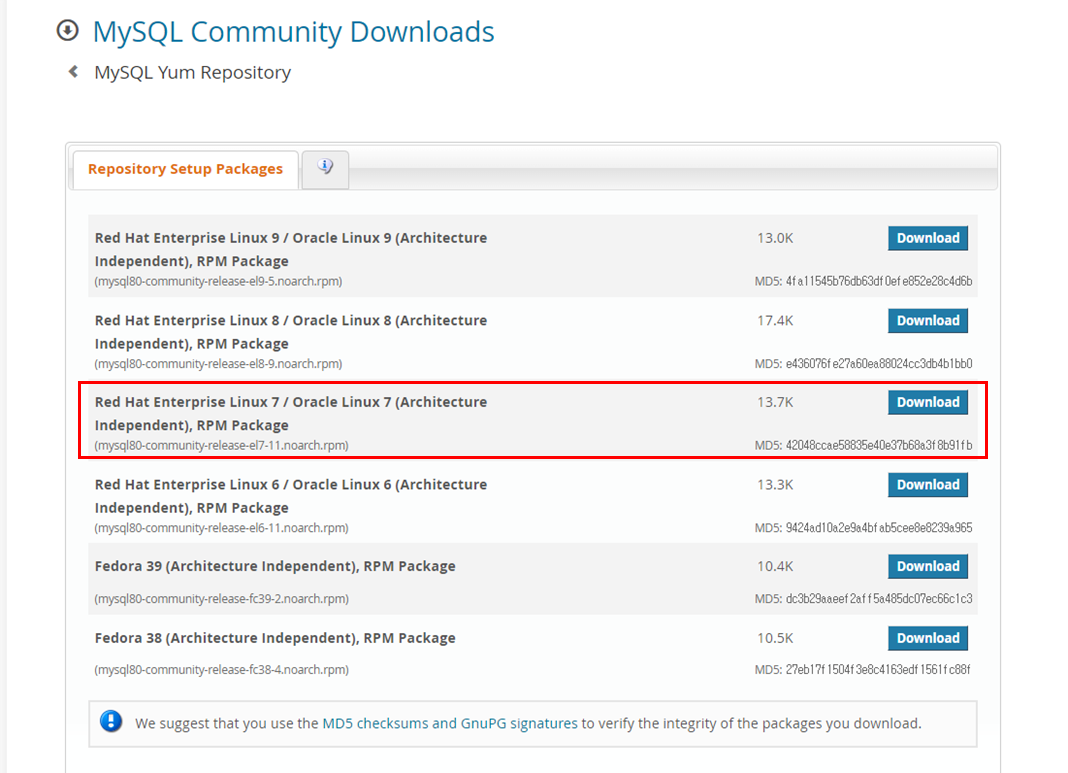Open MD5 checksums and GnuPG signatures link
Viewport: 1068px width, 773px height.
coord(450,723)
